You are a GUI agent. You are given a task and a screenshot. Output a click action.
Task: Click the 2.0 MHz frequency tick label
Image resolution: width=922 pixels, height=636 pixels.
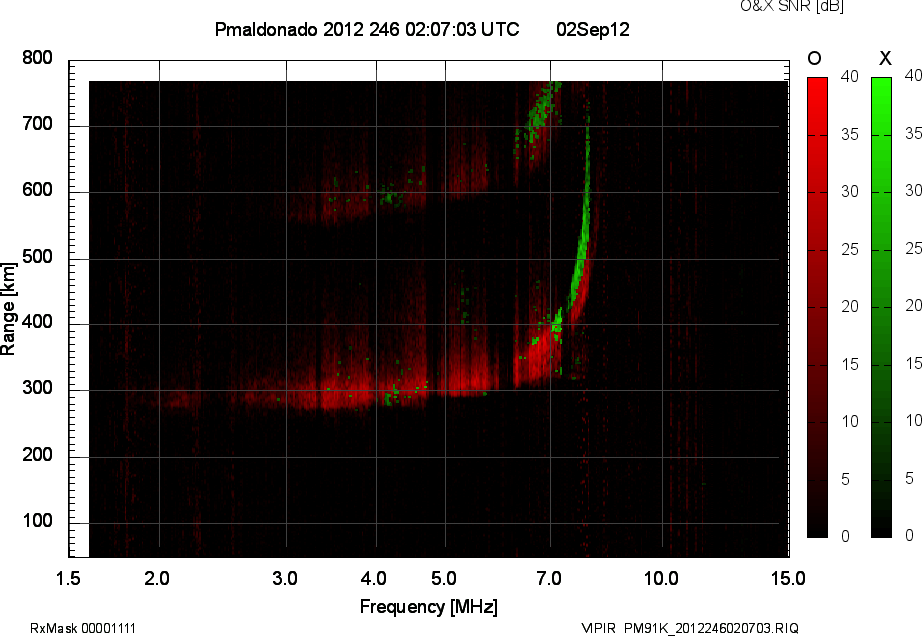click(x=157, y=579)
